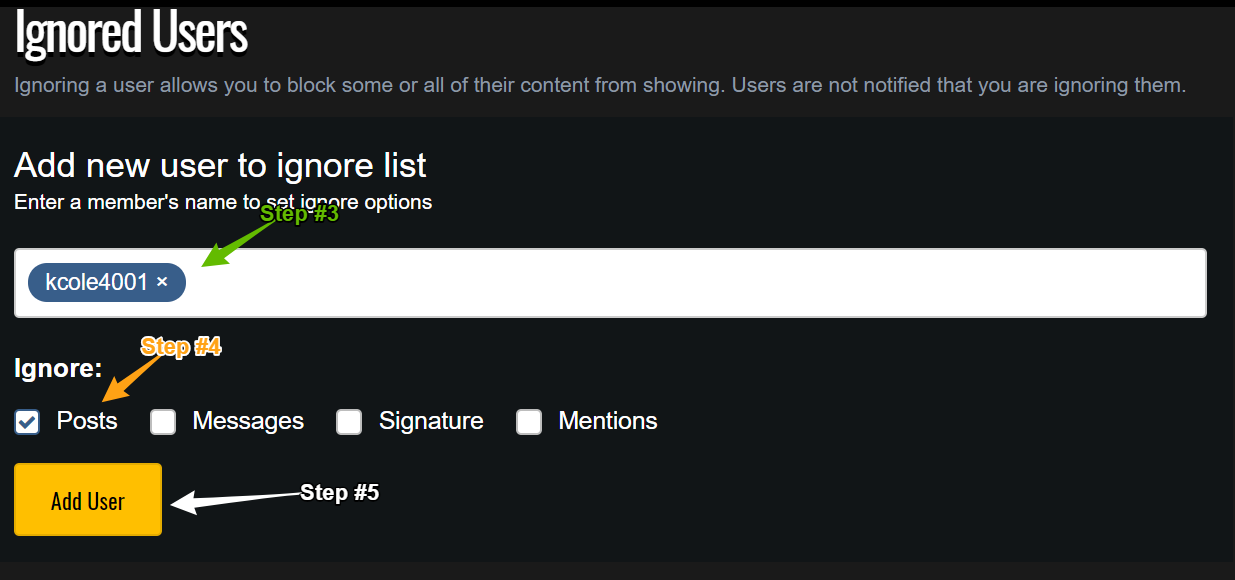The image size is (1235, 580).
Task: Click the Messages text label
Action: pyautogui.click(x=248, y=421)
